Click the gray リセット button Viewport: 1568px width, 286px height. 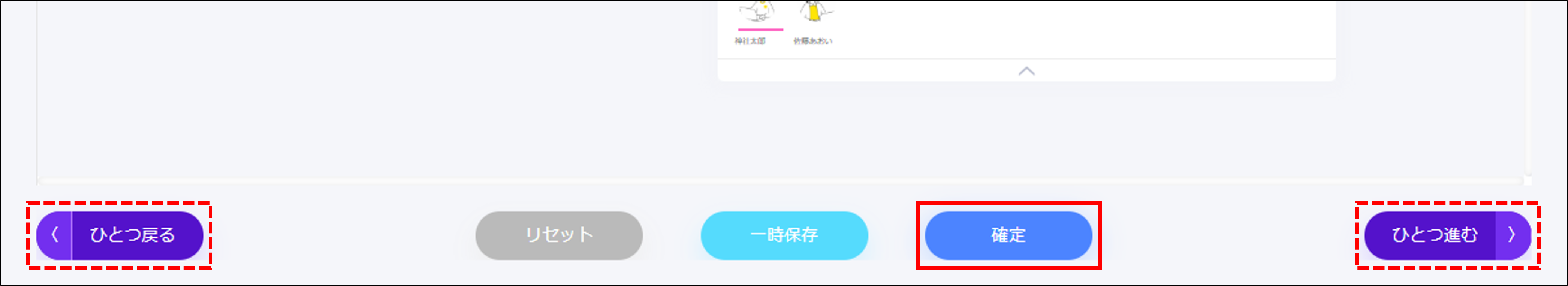coord(559,235)
